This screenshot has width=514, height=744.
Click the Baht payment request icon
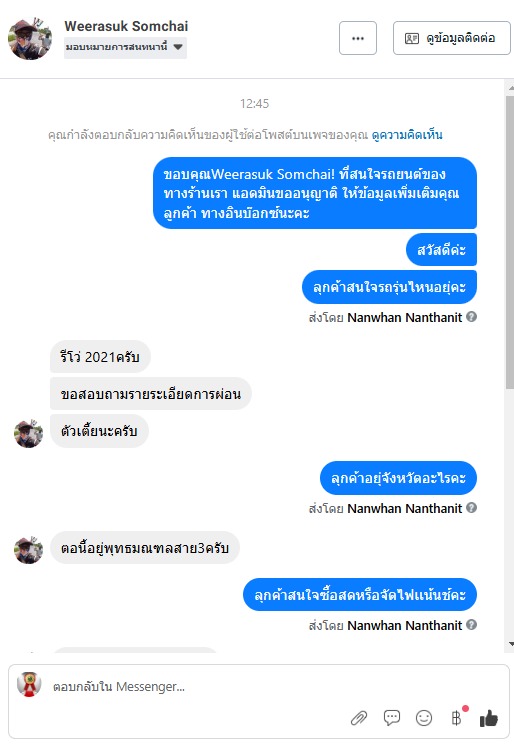coord(457,718)
